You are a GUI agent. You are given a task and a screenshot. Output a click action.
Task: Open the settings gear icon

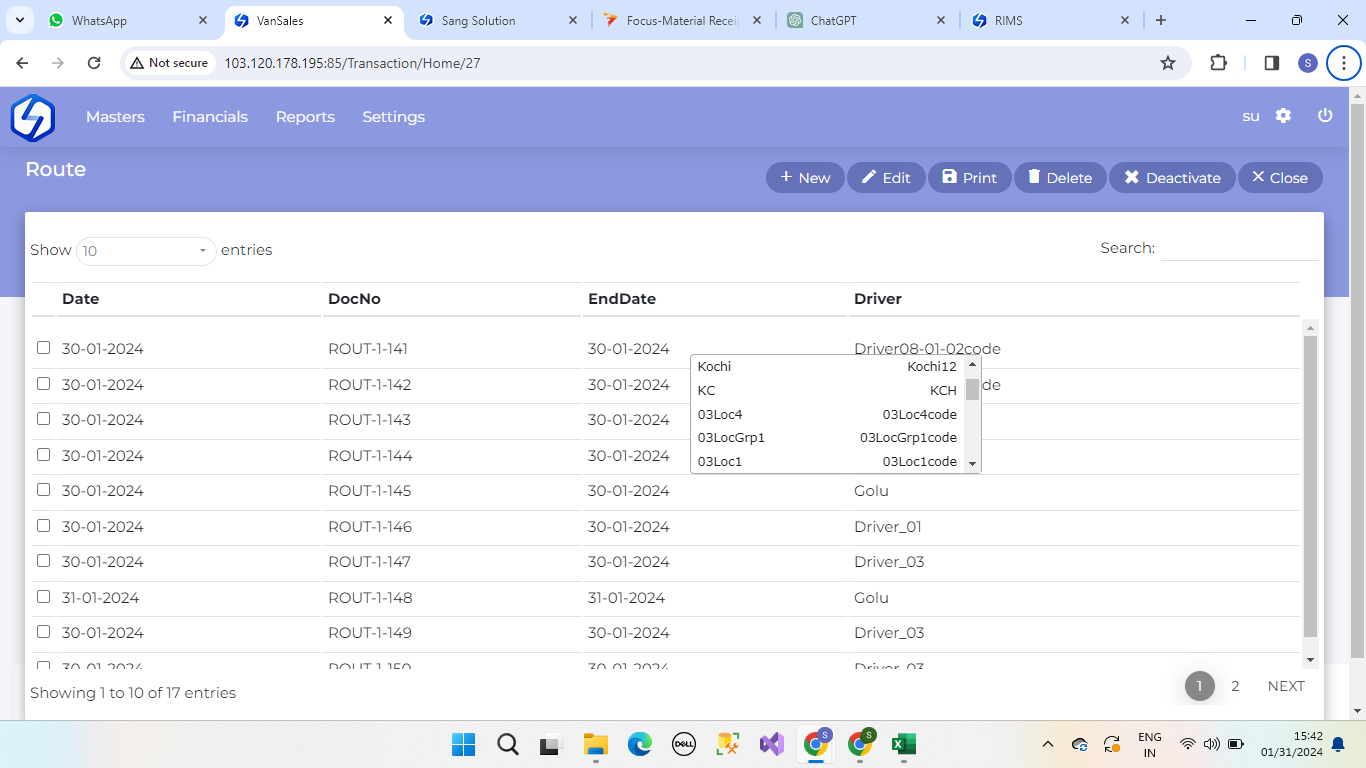pos(1283,116)
